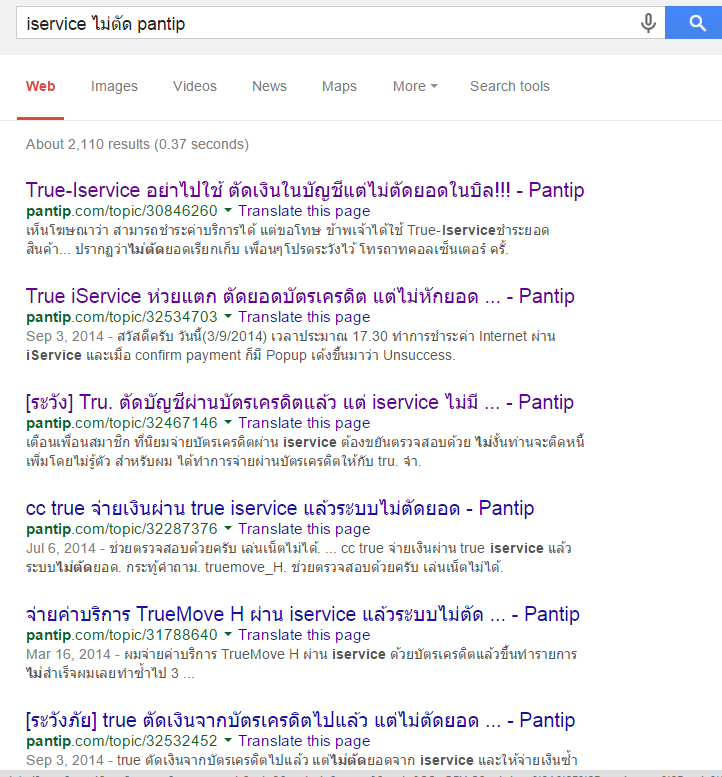722x777 pixels.
Task: Click the pantip.com/topic/30846260 URL text
Action: [x=121, y=211]
